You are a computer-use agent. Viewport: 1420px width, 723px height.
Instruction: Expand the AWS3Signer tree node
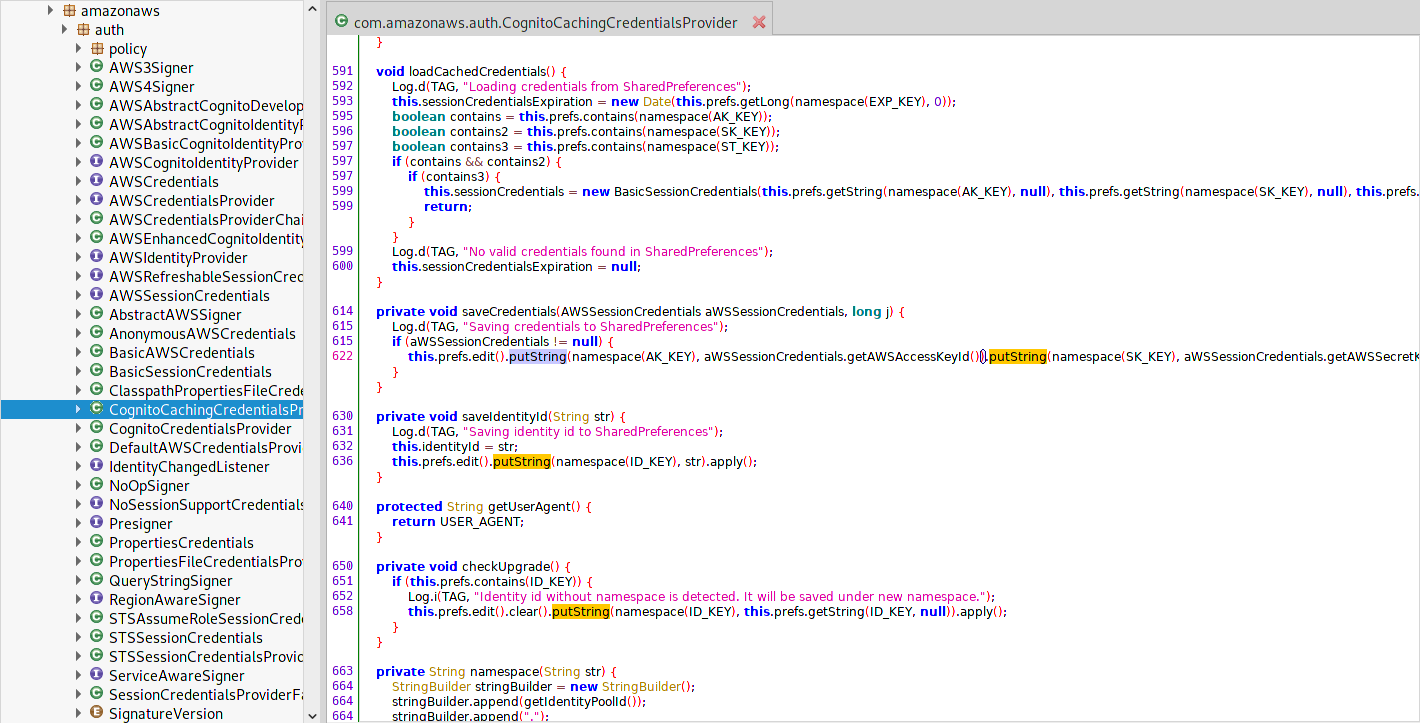tap(79, 68)
